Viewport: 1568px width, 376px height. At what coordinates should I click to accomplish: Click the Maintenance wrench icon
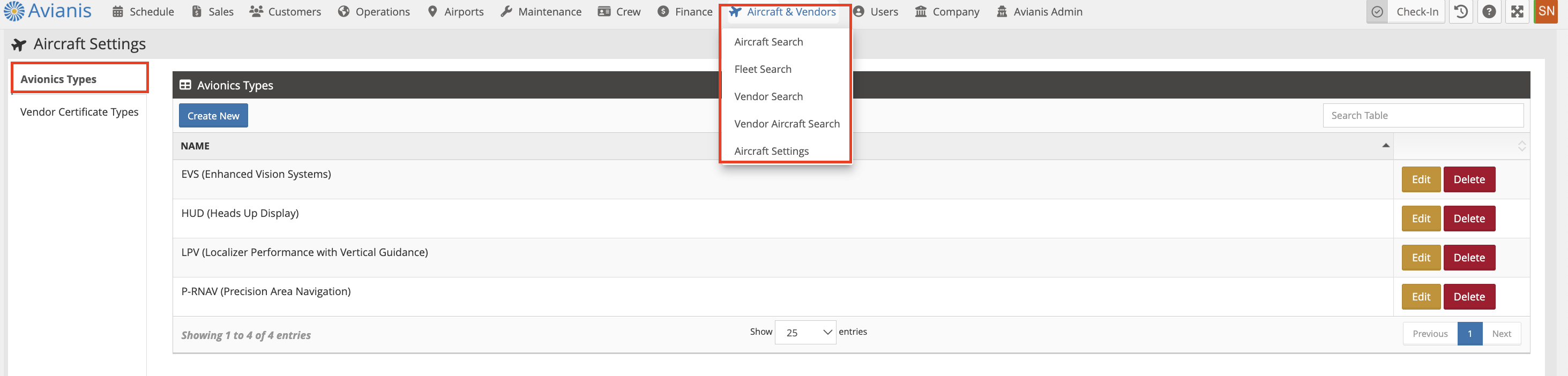(506, 12)
